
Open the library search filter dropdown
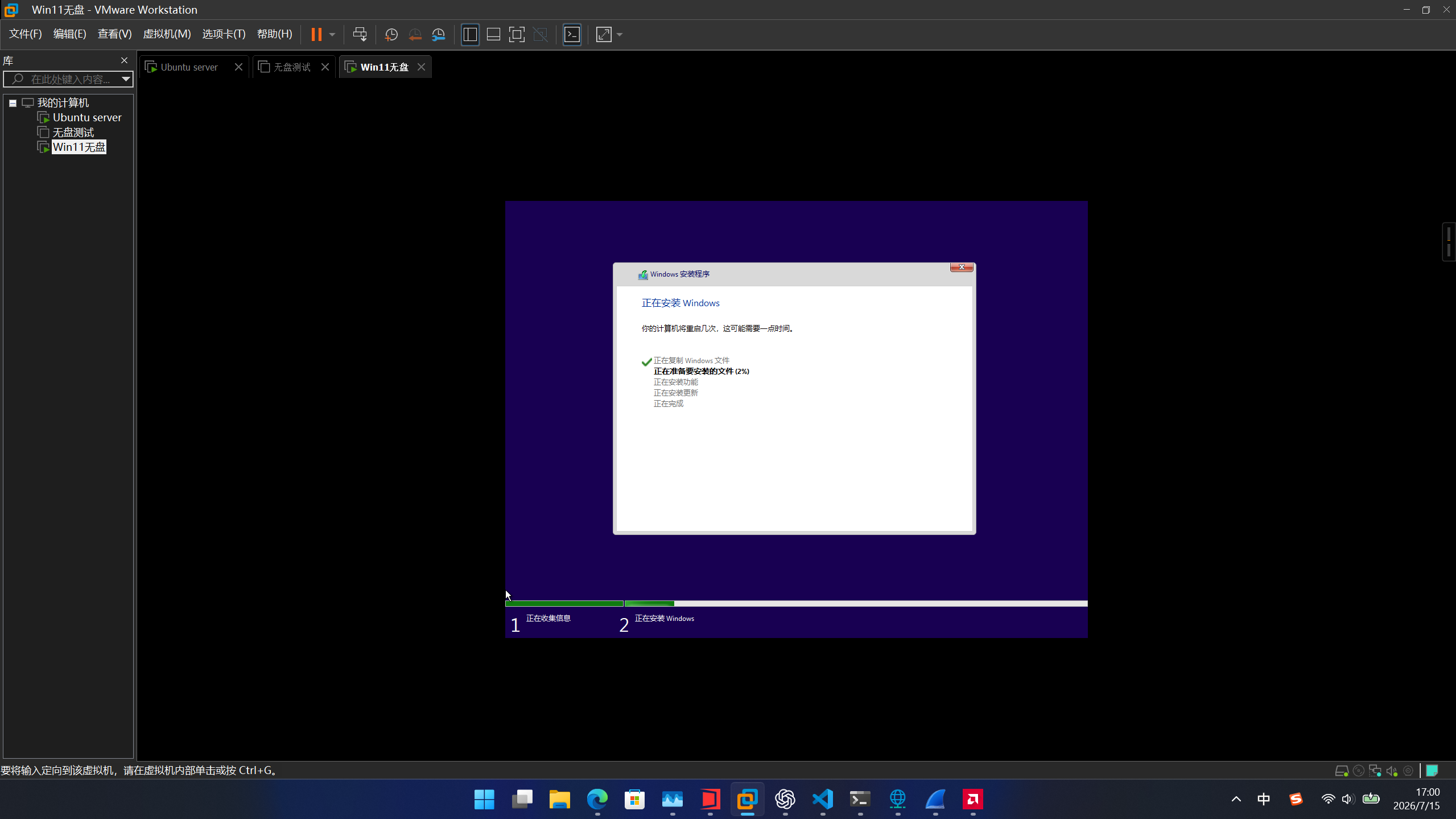[x=126, y=79]
